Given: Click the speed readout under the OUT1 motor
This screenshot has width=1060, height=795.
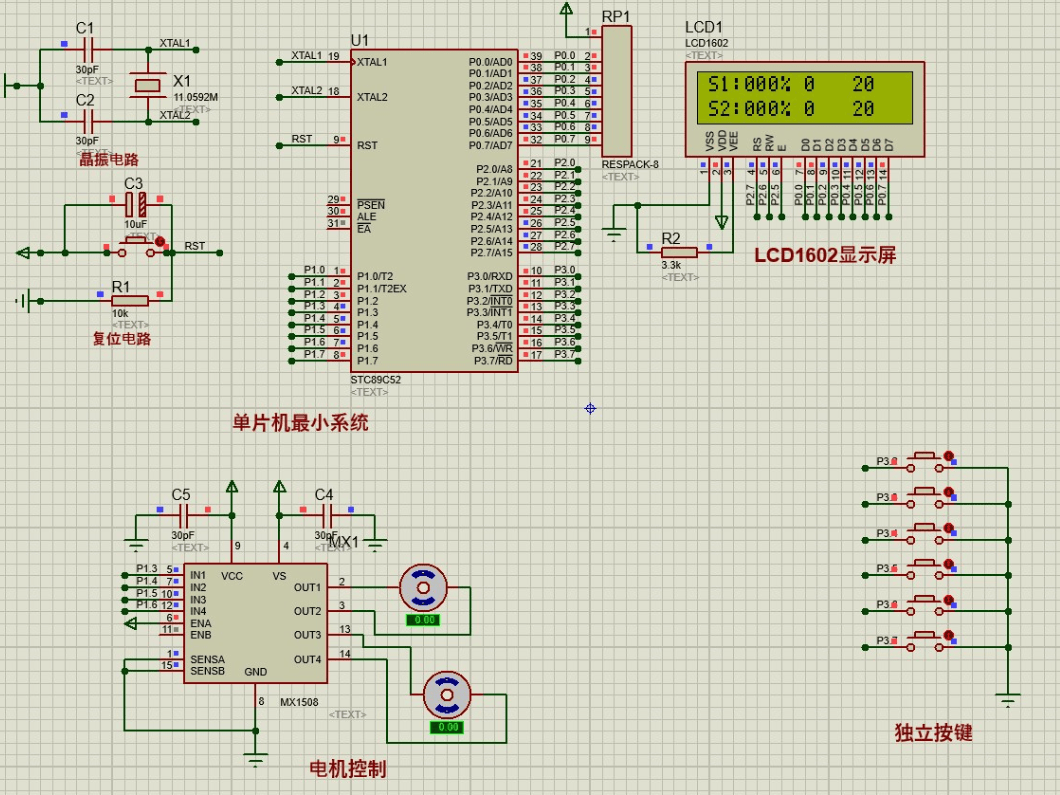Looking at the screenshot, I should (424, 620).
